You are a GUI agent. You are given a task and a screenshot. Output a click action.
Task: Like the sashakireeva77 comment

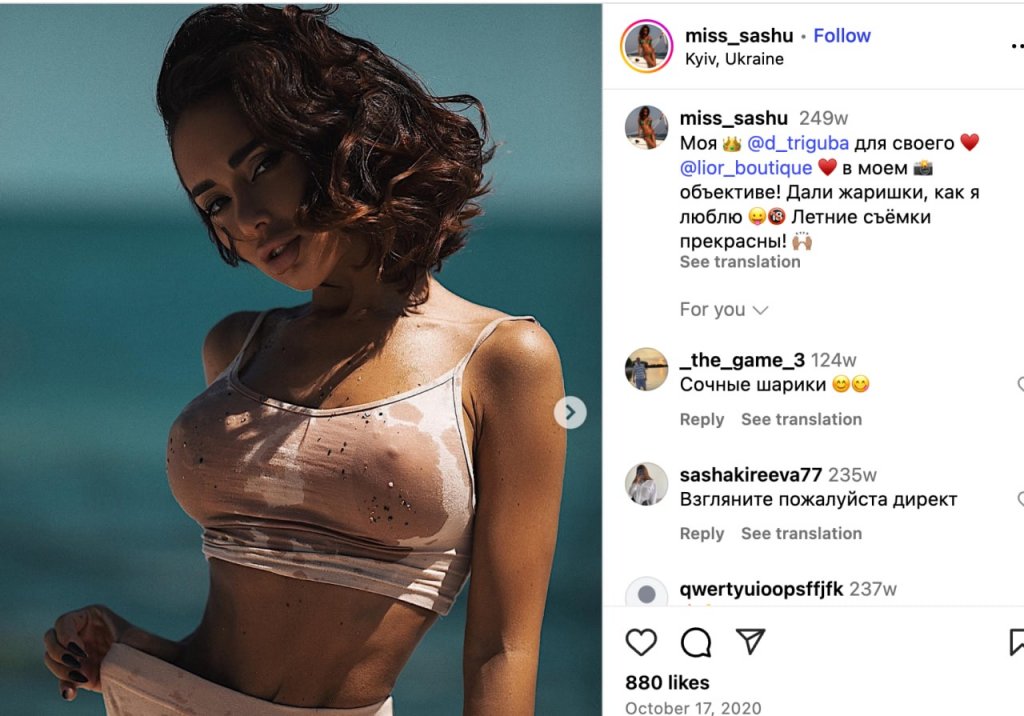coord(1021,499)
